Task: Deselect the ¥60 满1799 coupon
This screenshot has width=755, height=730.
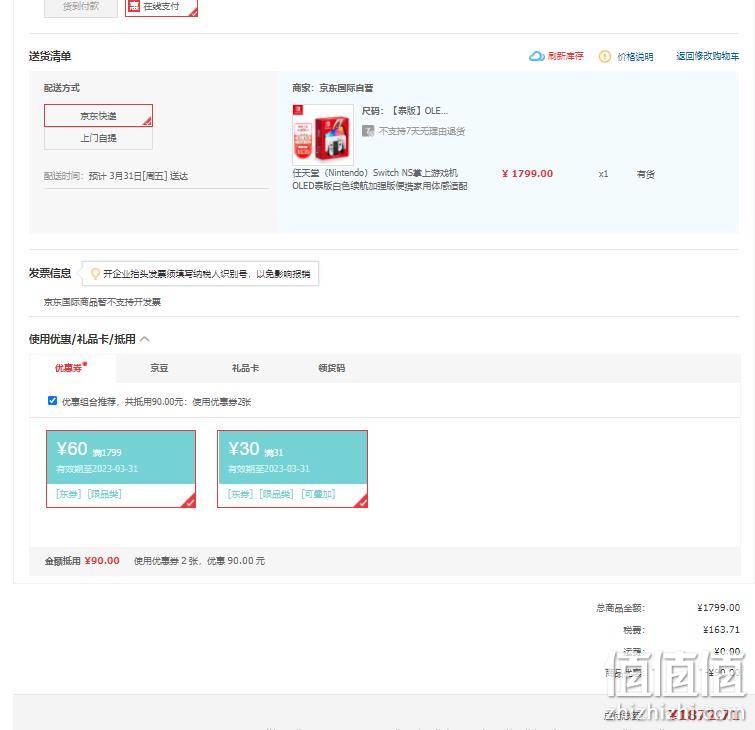Action: (121, 469)
